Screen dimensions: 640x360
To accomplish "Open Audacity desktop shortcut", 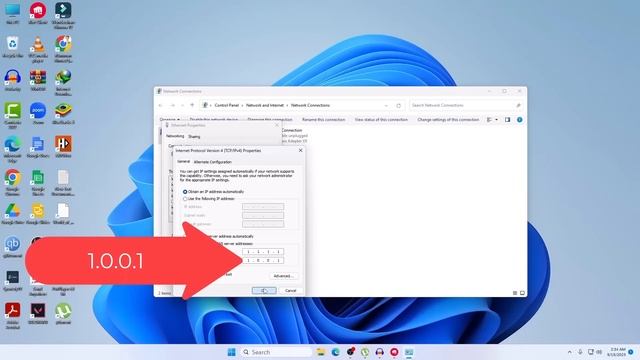I will (x=13, y=80).
